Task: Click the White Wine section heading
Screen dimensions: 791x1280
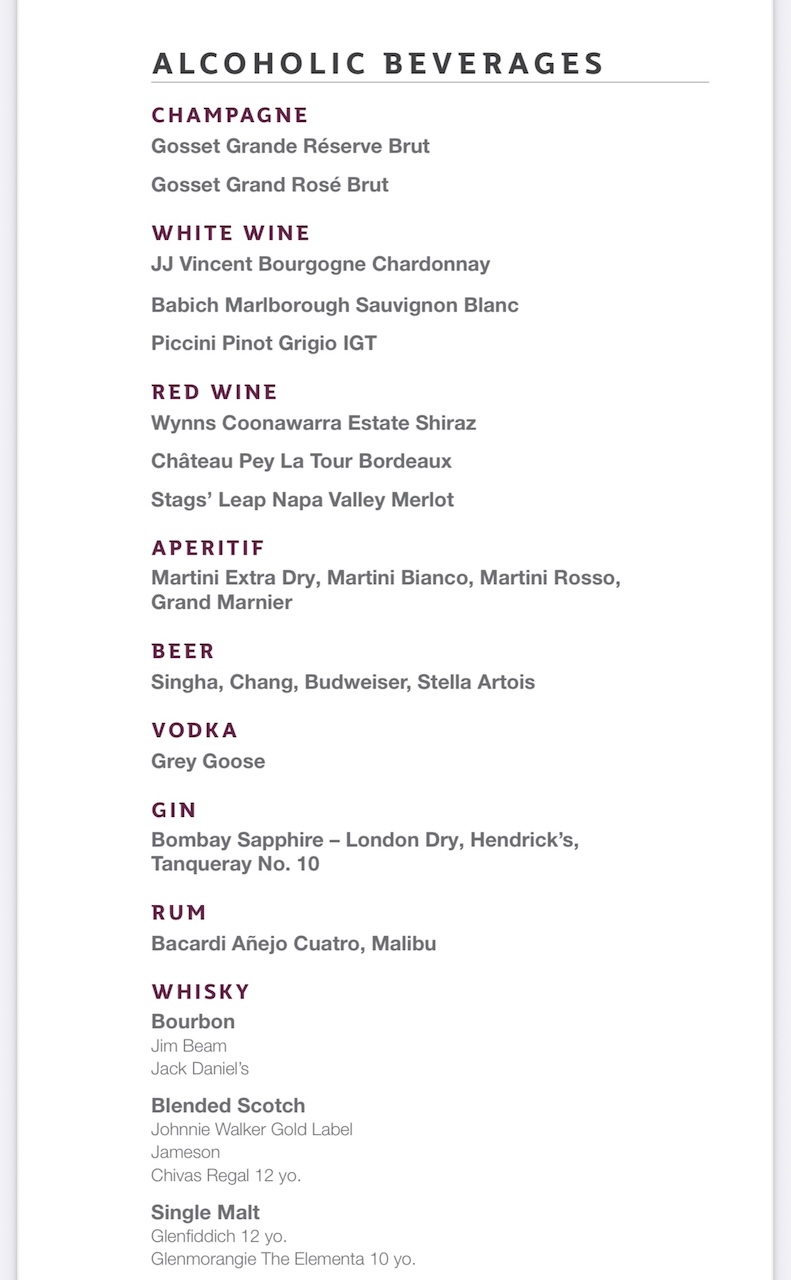Action: (231, 233)
